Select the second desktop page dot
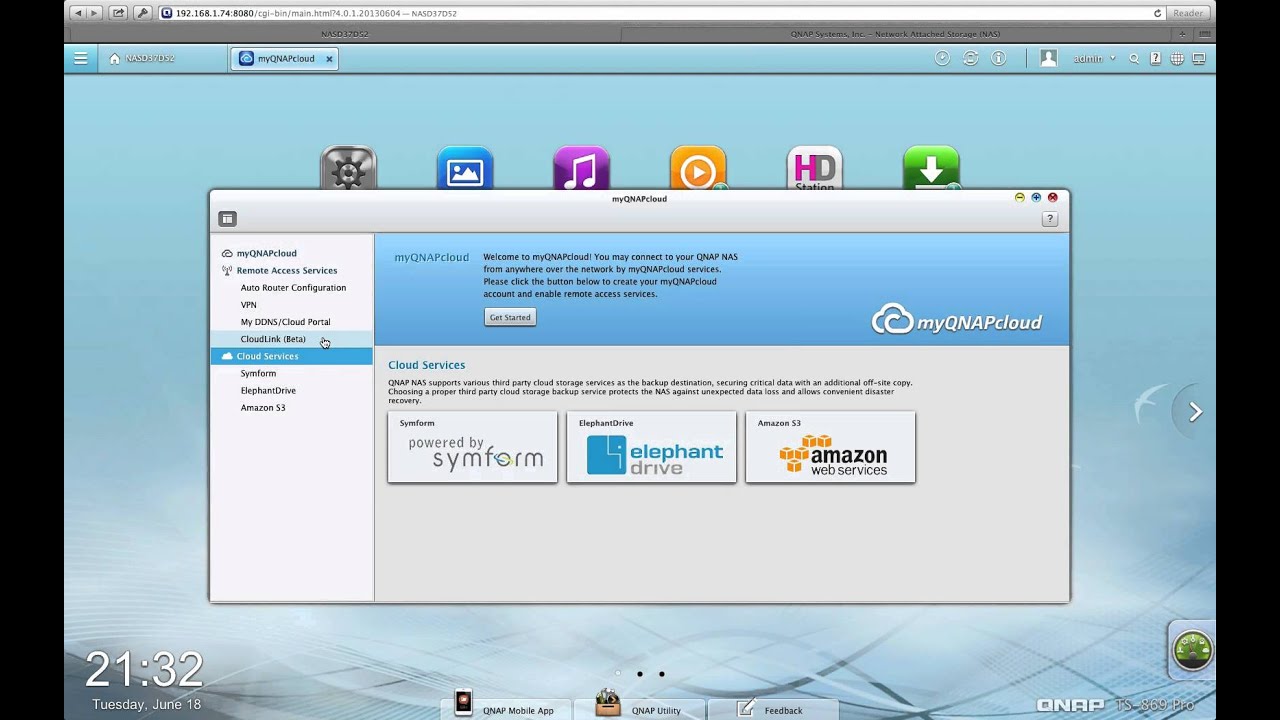Screen dimensions: 1280x720 [640, 674]
